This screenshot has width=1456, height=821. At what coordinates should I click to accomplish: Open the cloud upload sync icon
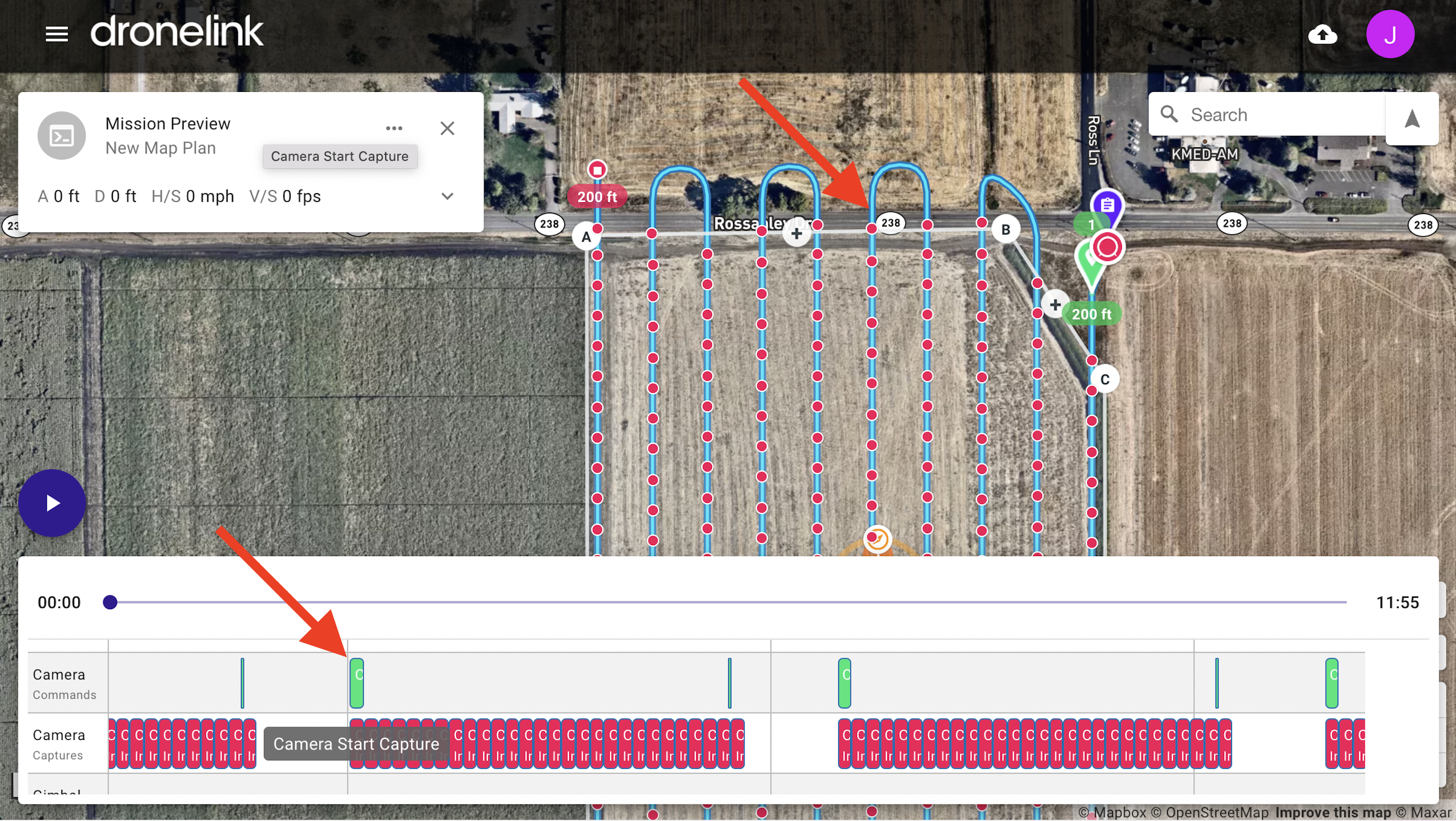[1322, 34]
